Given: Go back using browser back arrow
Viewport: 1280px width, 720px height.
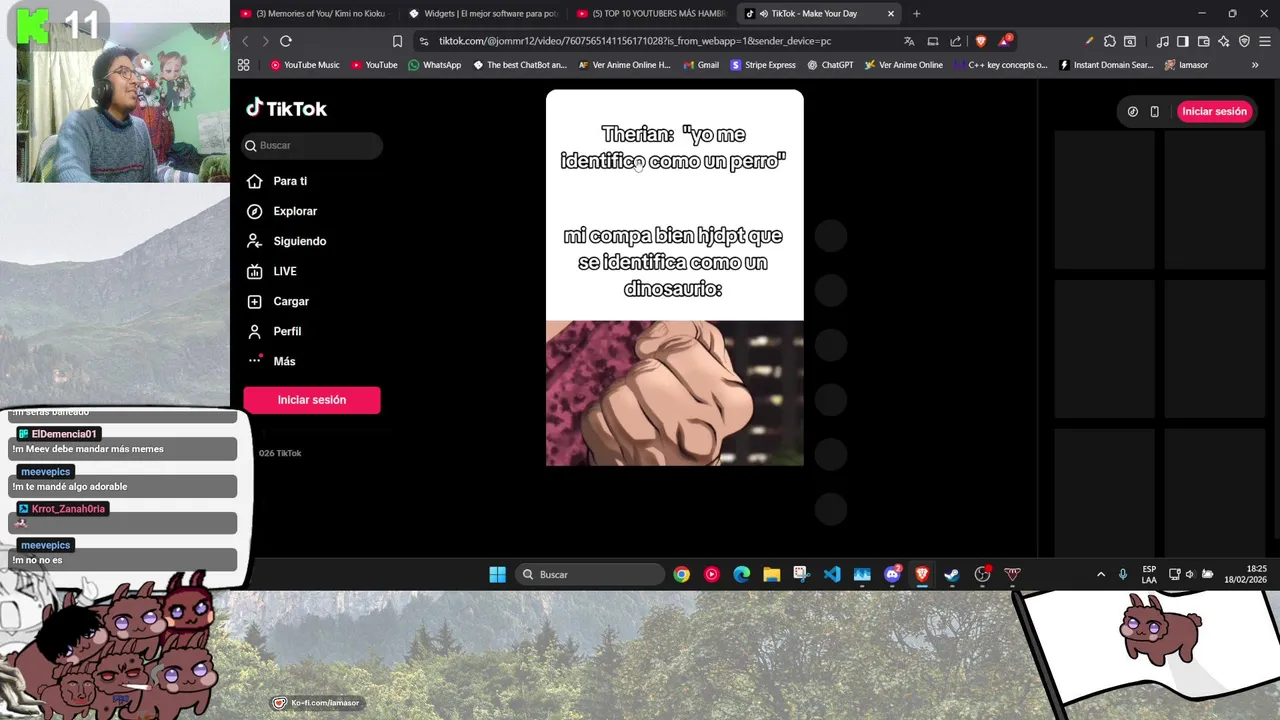Looking at the screenshot, I should pyautogui.click(x=245, y=41).
